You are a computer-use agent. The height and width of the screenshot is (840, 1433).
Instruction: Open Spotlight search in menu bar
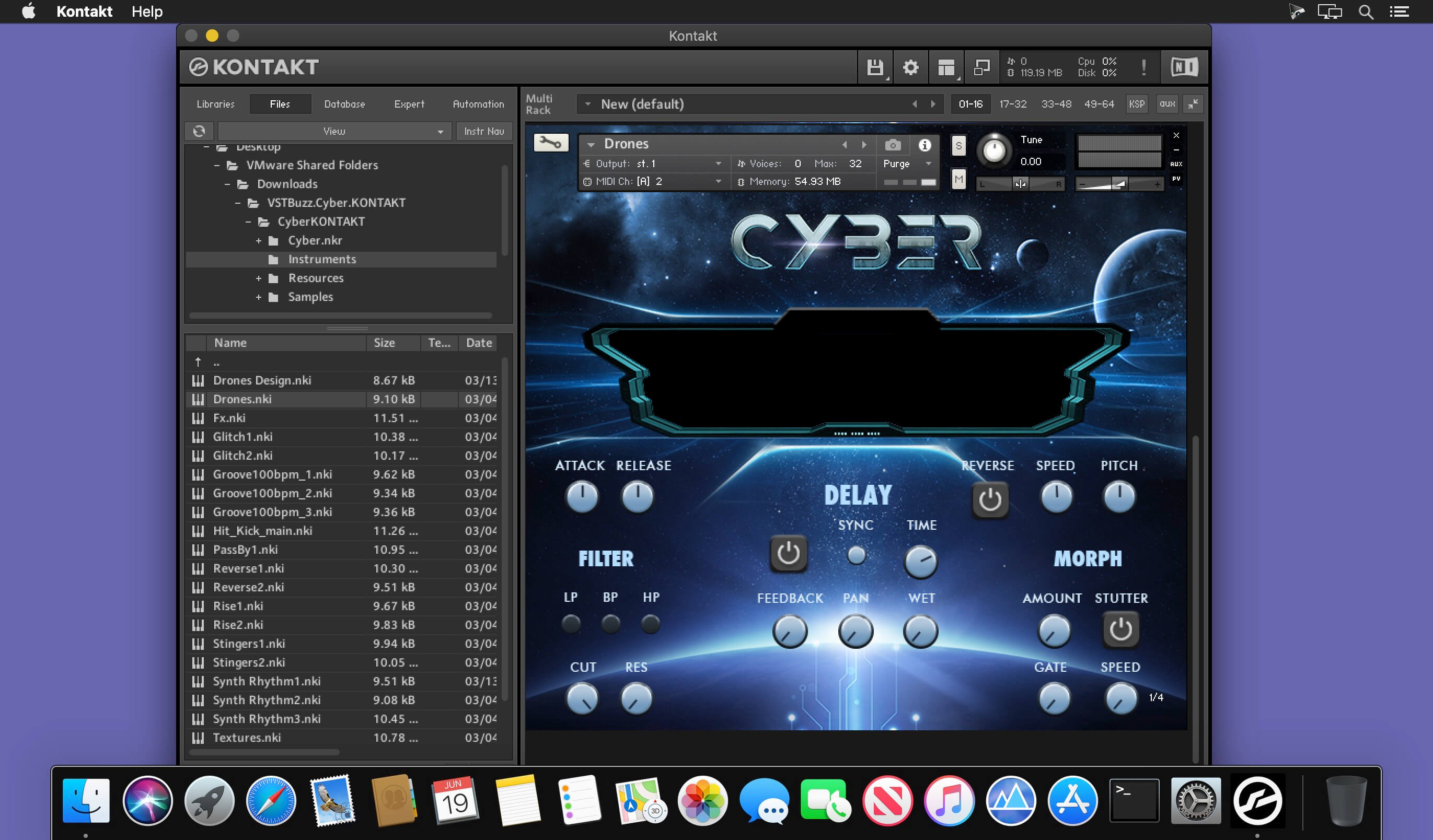[x=1366, y=11]
